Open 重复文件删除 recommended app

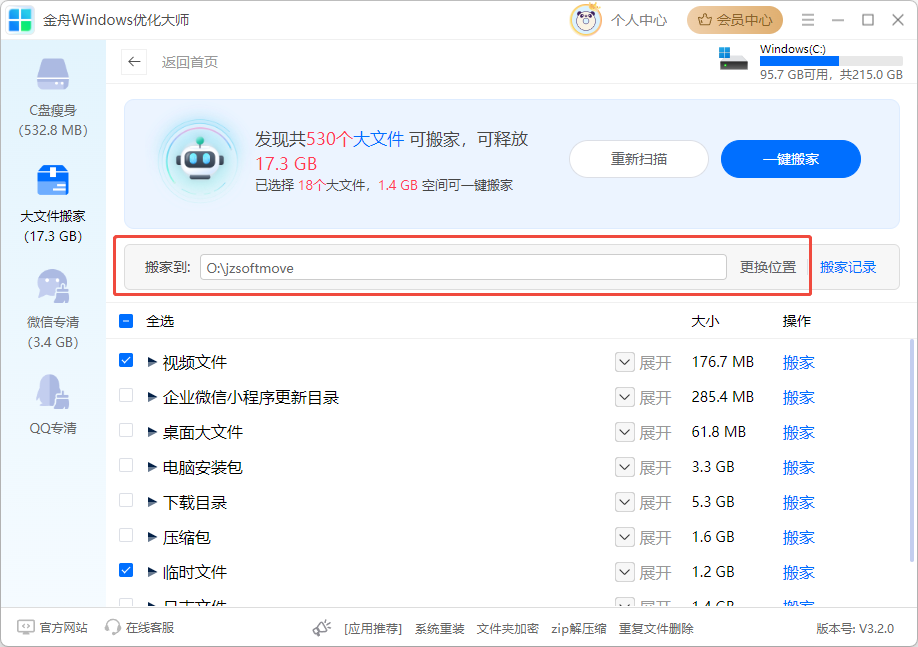click(656, 629)
